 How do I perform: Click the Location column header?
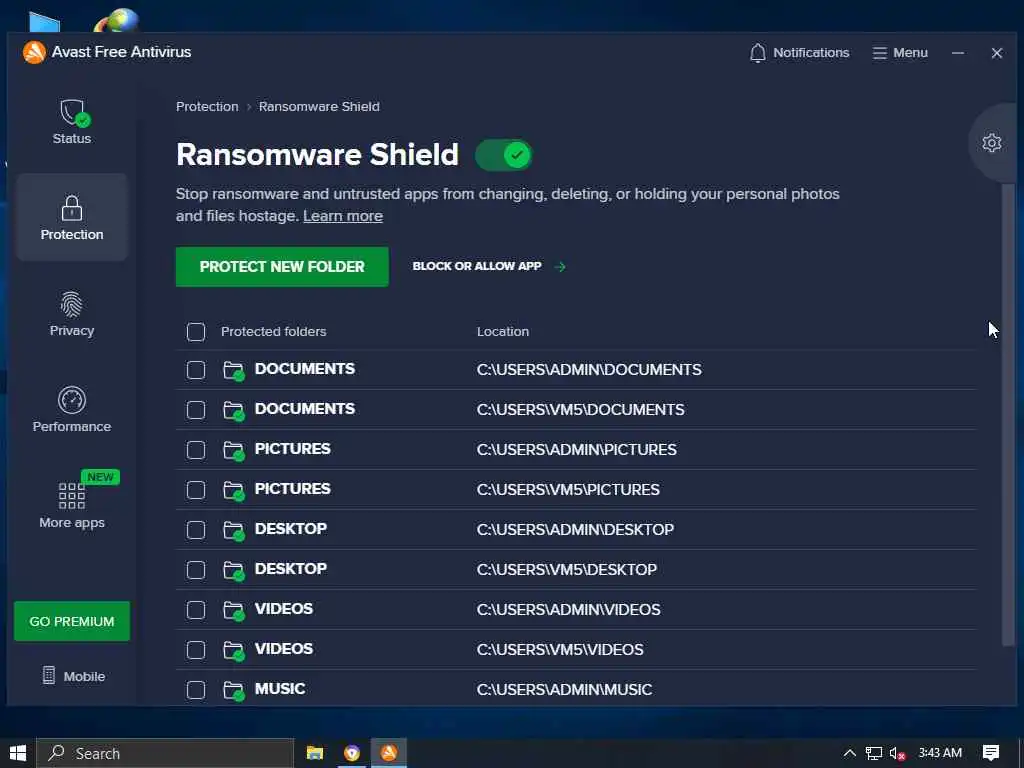pyautogui.click(x=503, y=332)
